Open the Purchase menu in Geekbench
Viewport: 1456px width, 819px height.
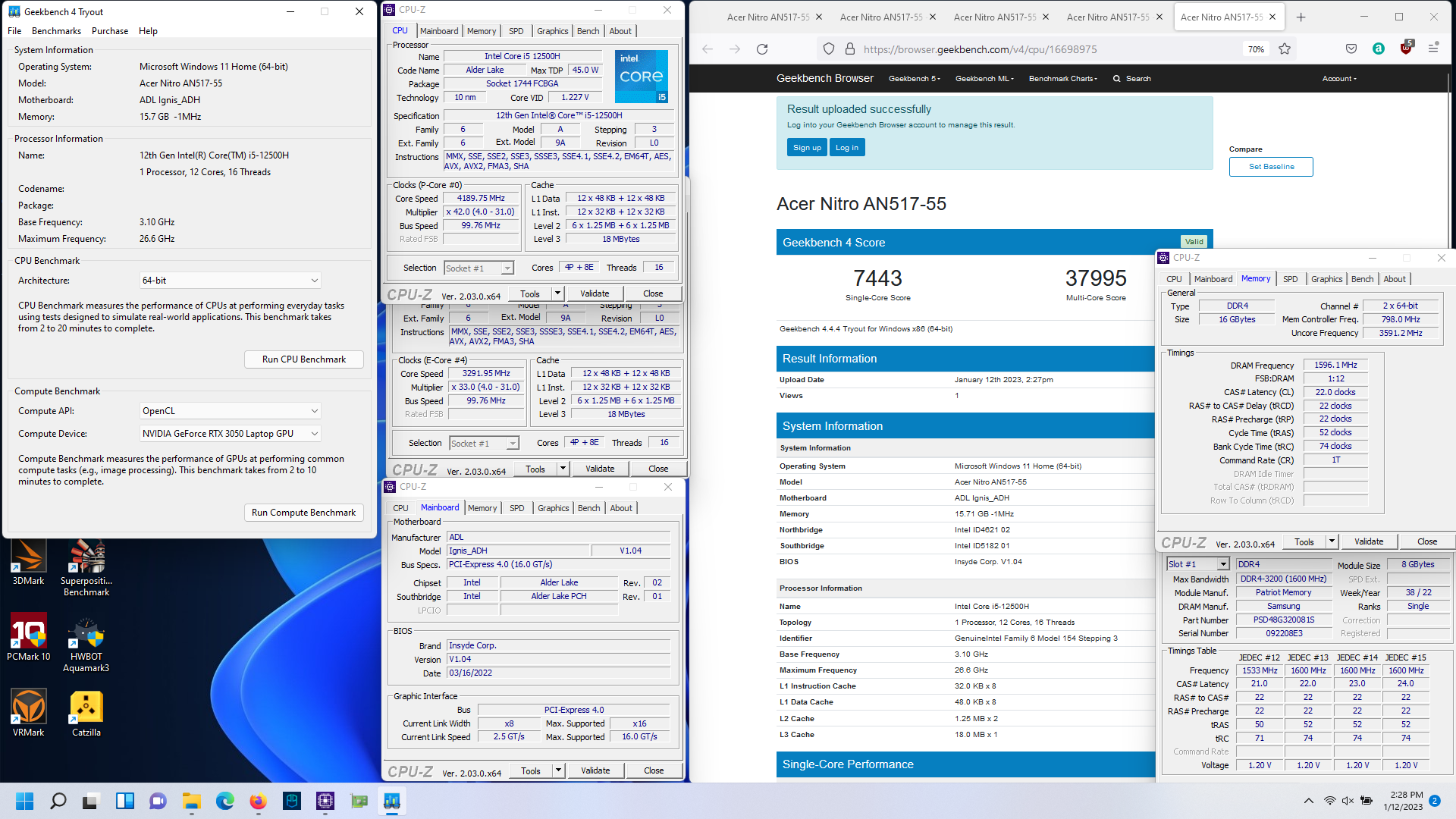(x=110, y=31)
